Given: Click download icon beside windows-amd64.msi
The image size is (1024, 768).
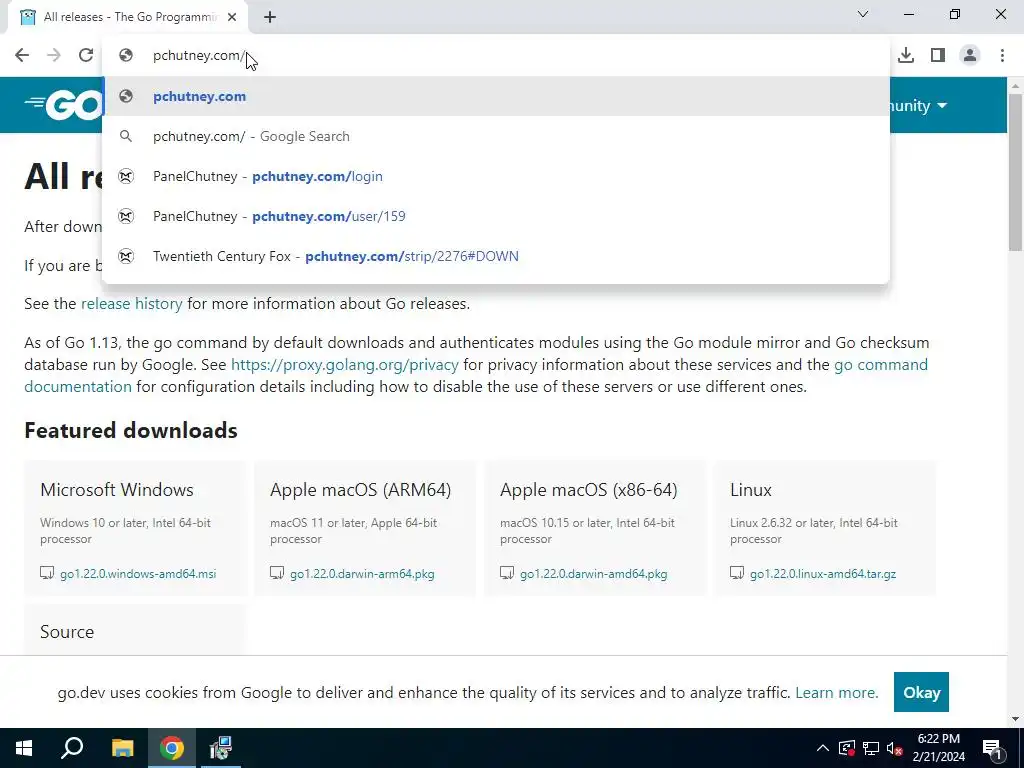Looking at the screenshot, I should pyautogui.click(x=47, y=573).
